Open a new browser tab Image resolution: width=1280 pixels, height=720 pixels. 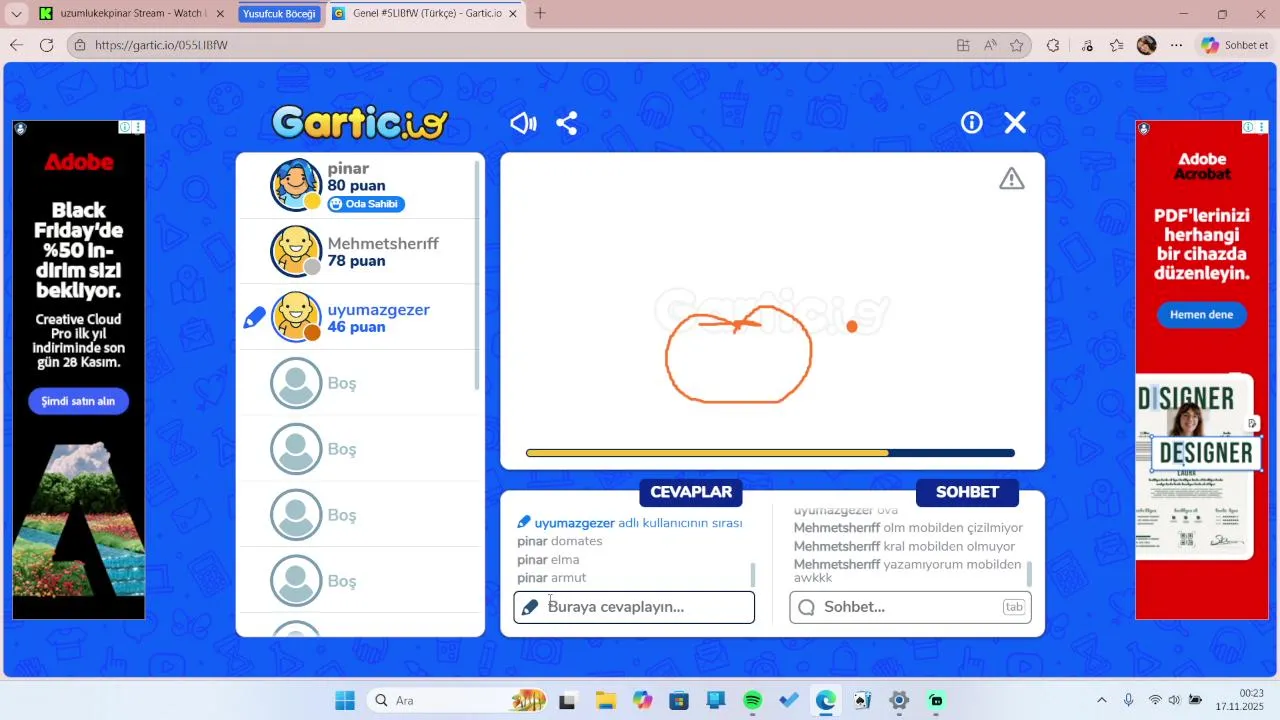coord(540,14)
